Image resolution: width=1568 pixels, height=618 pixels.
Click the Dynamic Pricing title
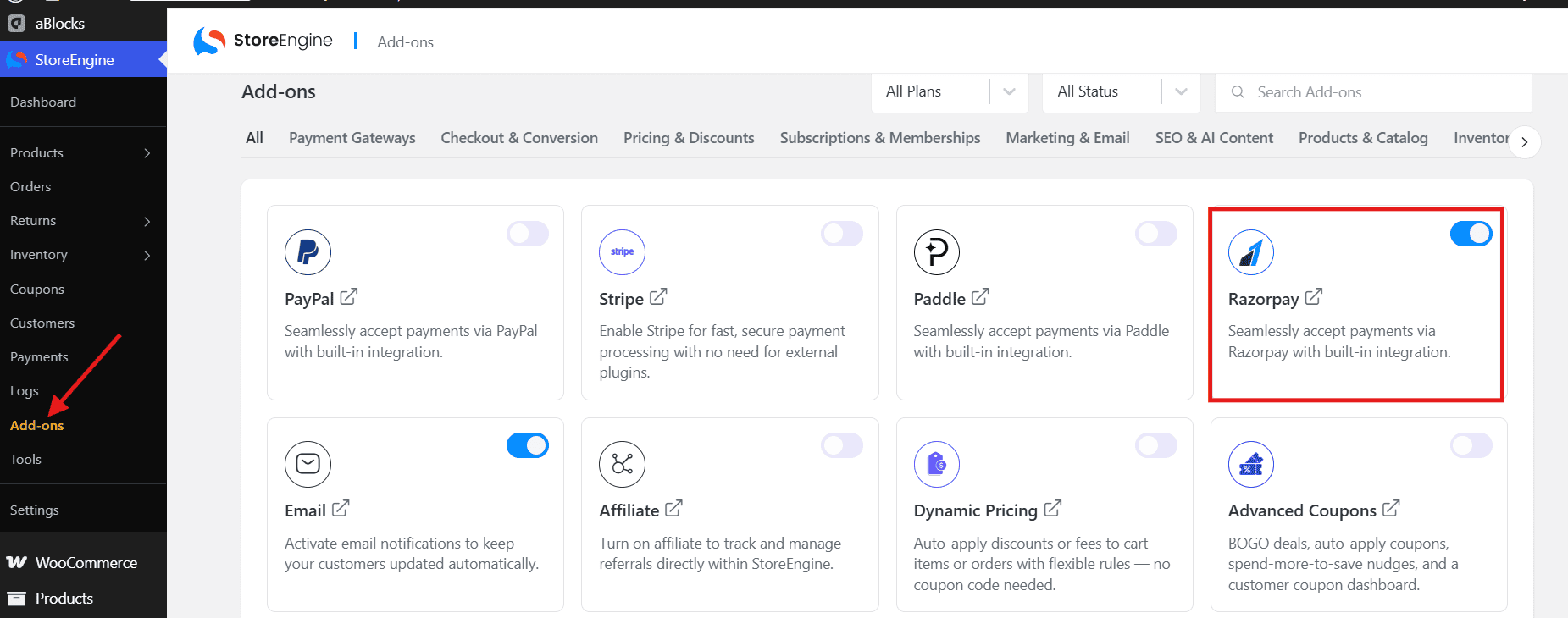point(975,510)
